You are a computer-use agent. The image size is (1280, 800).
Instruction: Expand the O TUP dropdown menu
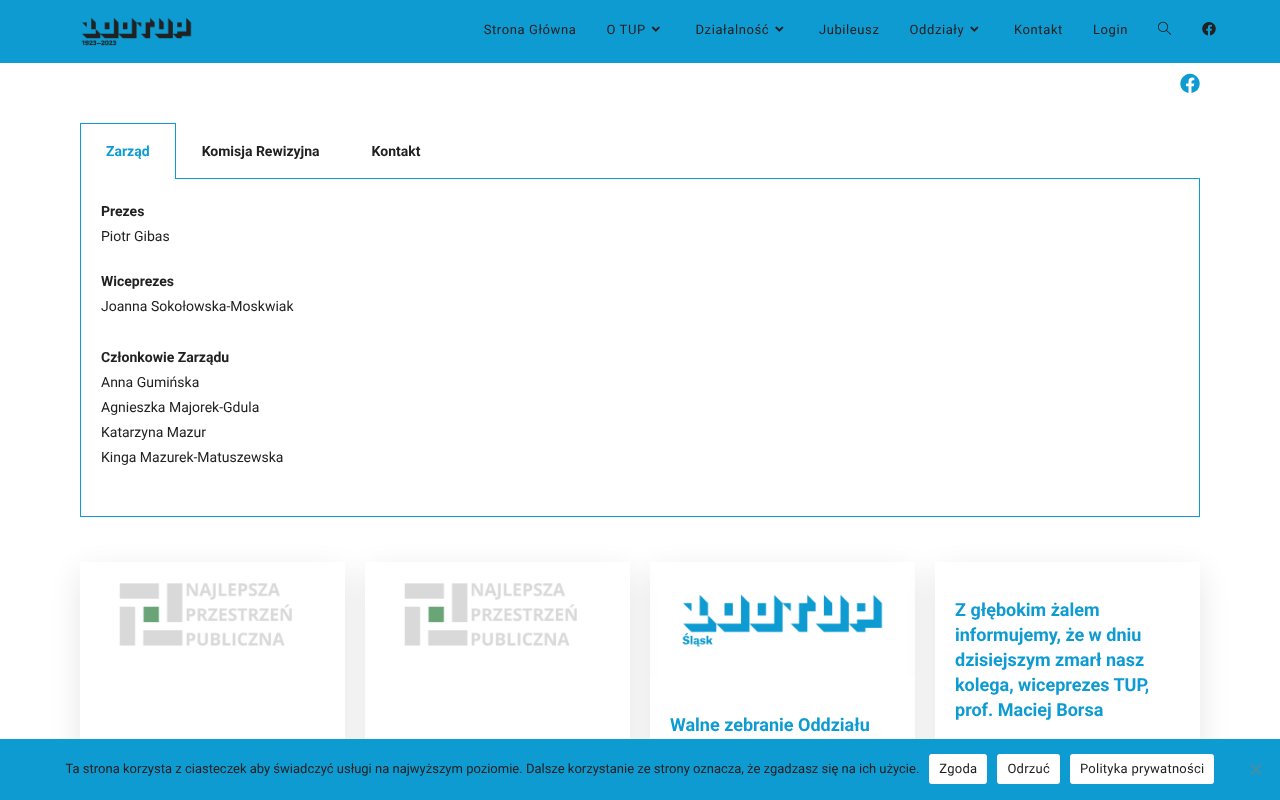(x=633, y=29)
